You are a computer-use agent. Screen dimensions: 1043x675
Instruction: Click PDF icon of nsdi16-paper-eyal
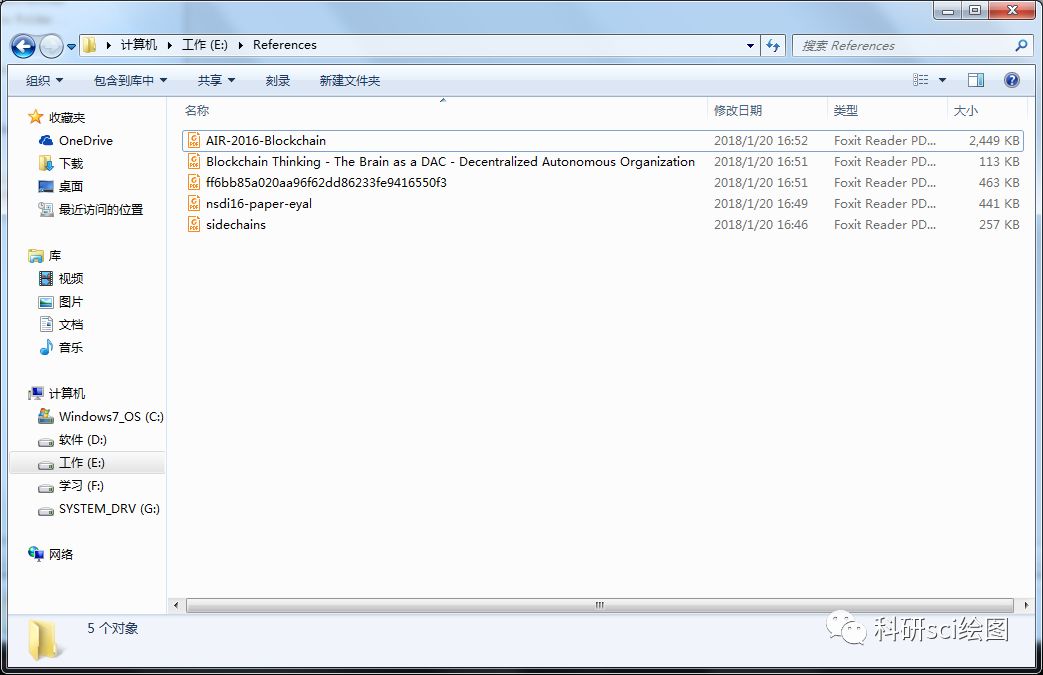pyautogui.click(x=194, y=203)
